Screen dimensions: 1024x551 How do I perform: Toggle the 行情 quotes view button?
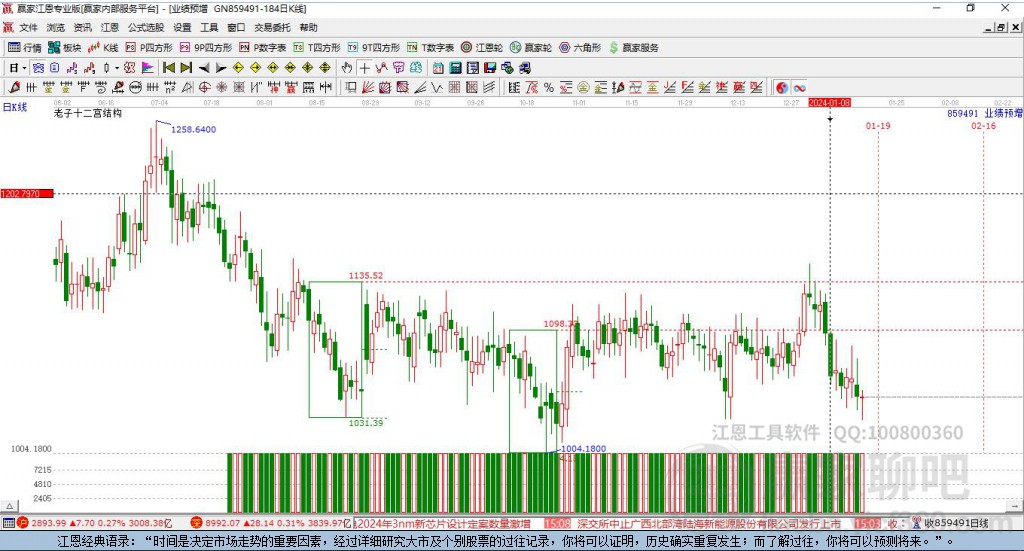tap(25, 47)
